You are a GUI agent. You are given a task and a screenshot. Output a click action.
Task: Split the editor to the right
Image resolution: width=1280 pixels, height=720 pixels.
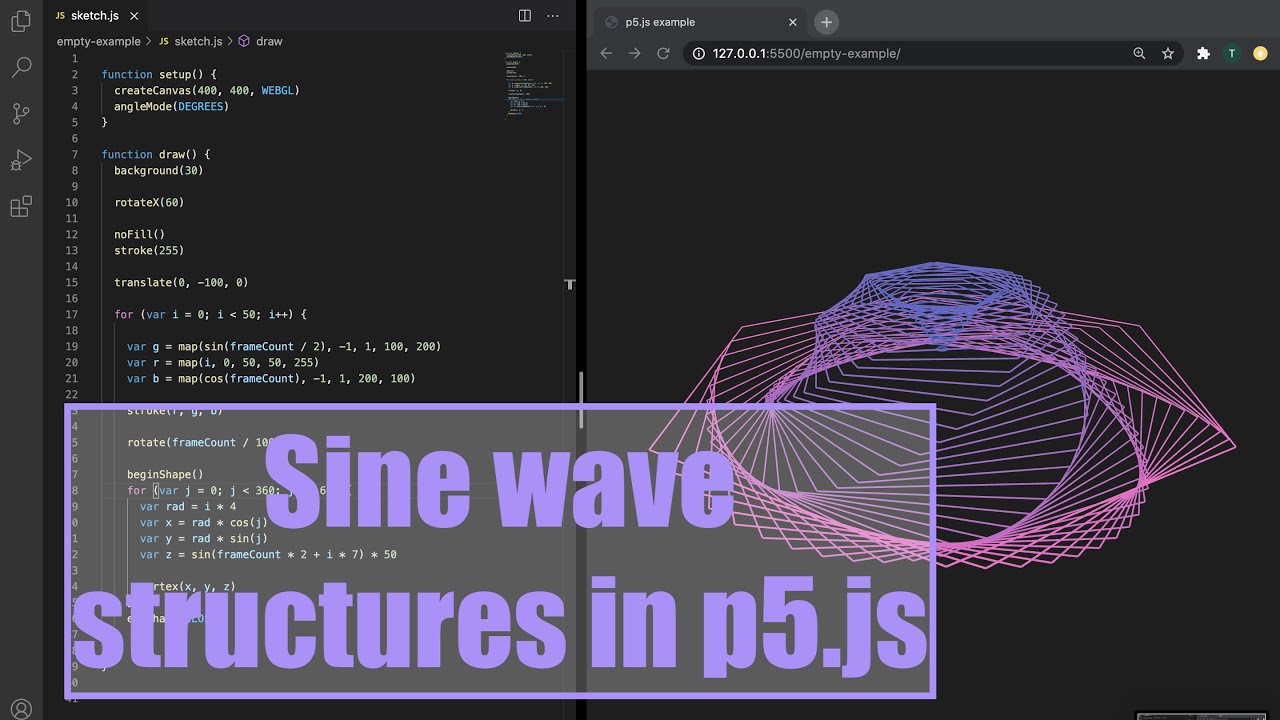pyautogui.click(x=525, y=16)
